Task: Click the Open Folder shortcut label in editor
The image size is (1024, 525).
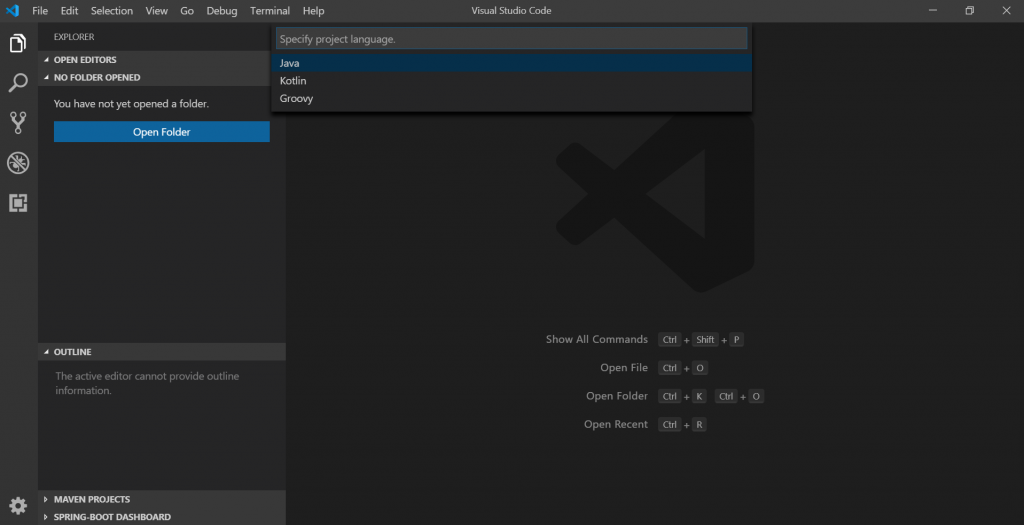Action: click(616, 396)
